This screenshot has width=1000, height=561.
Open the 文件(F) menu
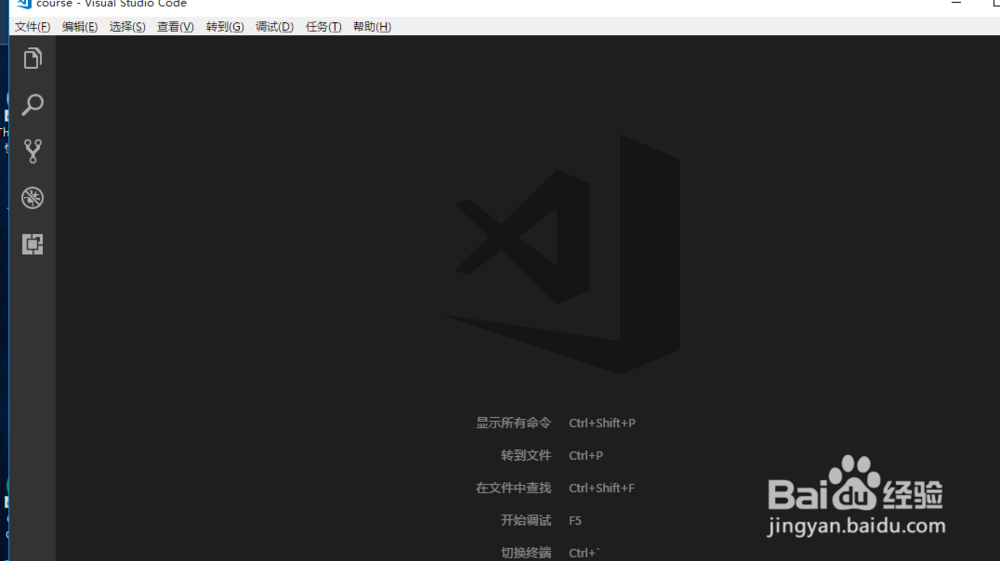[x=33, y=27]
